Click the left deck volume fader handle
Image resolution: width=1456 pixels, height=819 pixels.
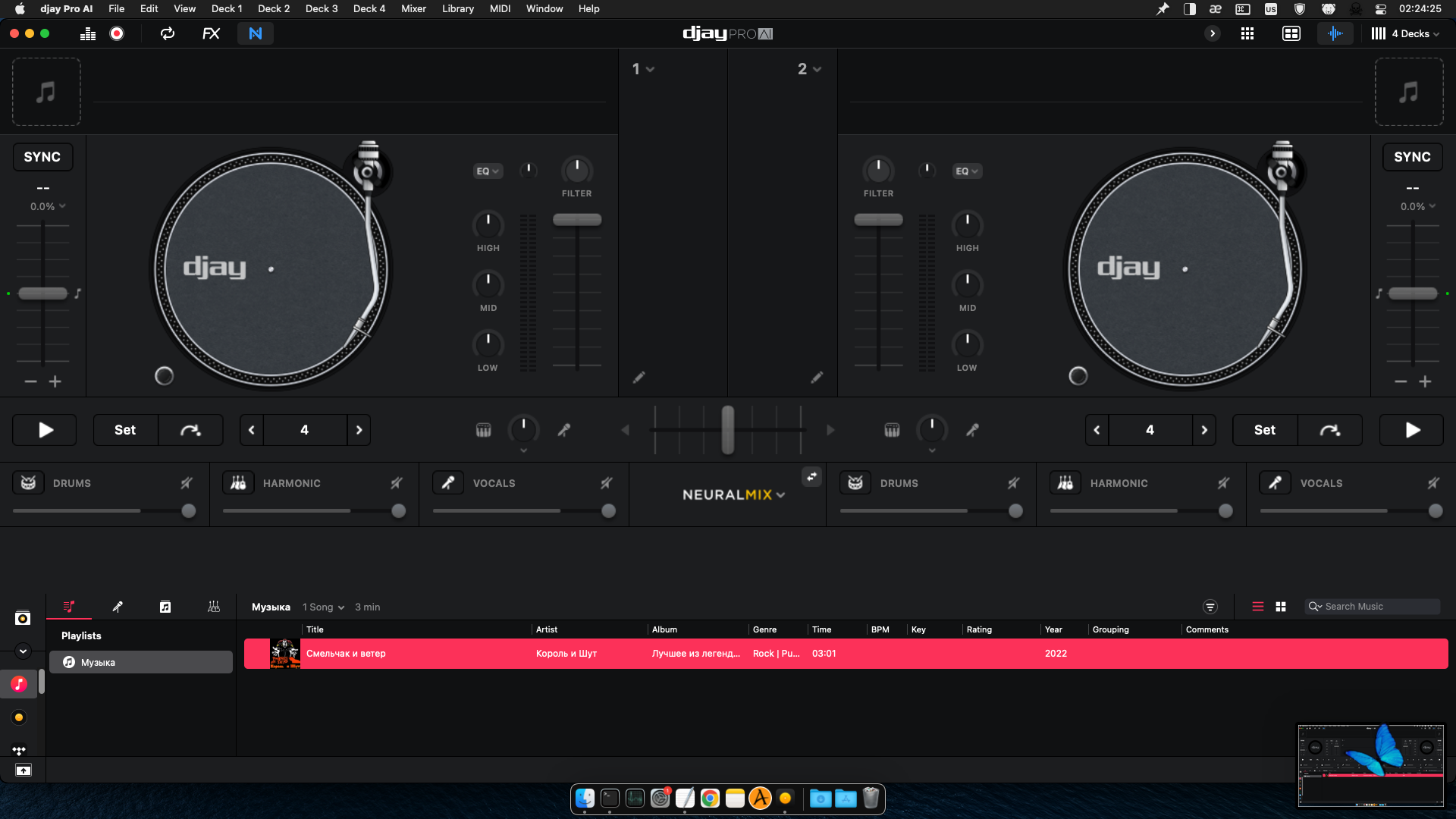(x=577, y=220)
